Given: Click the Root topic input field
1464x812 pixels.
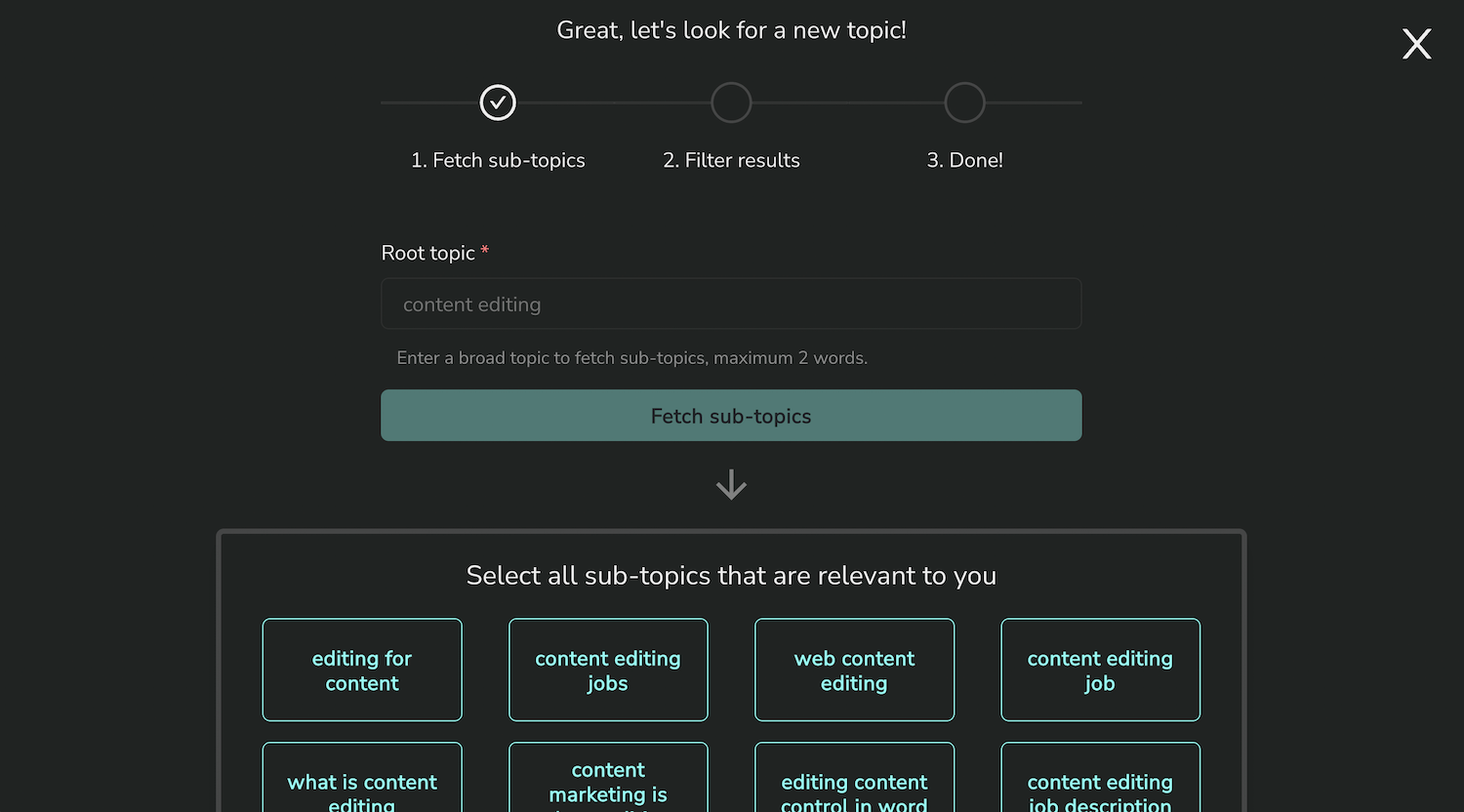Looking at the screenshot, I should click(731, 304).
